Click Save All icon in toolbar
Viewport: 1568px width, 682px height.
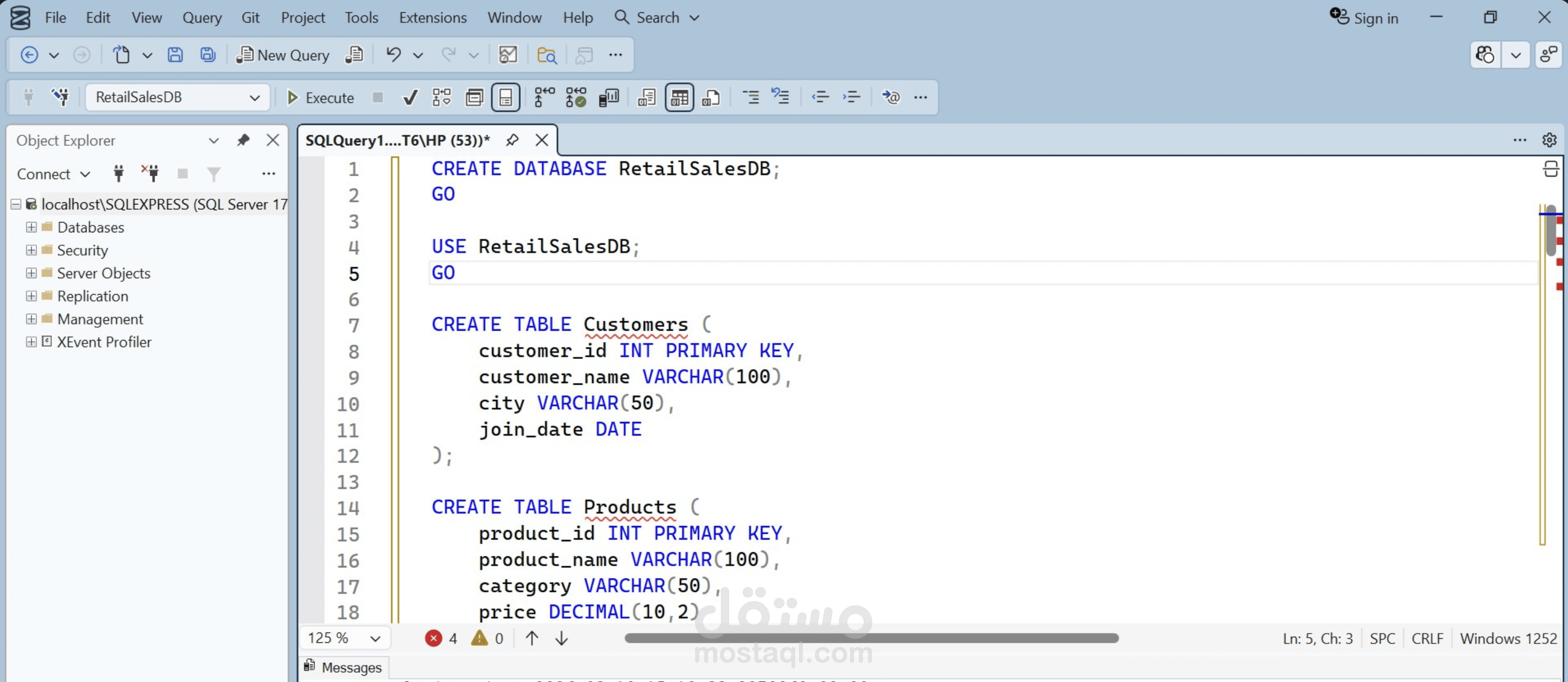(x=208, y=55)
